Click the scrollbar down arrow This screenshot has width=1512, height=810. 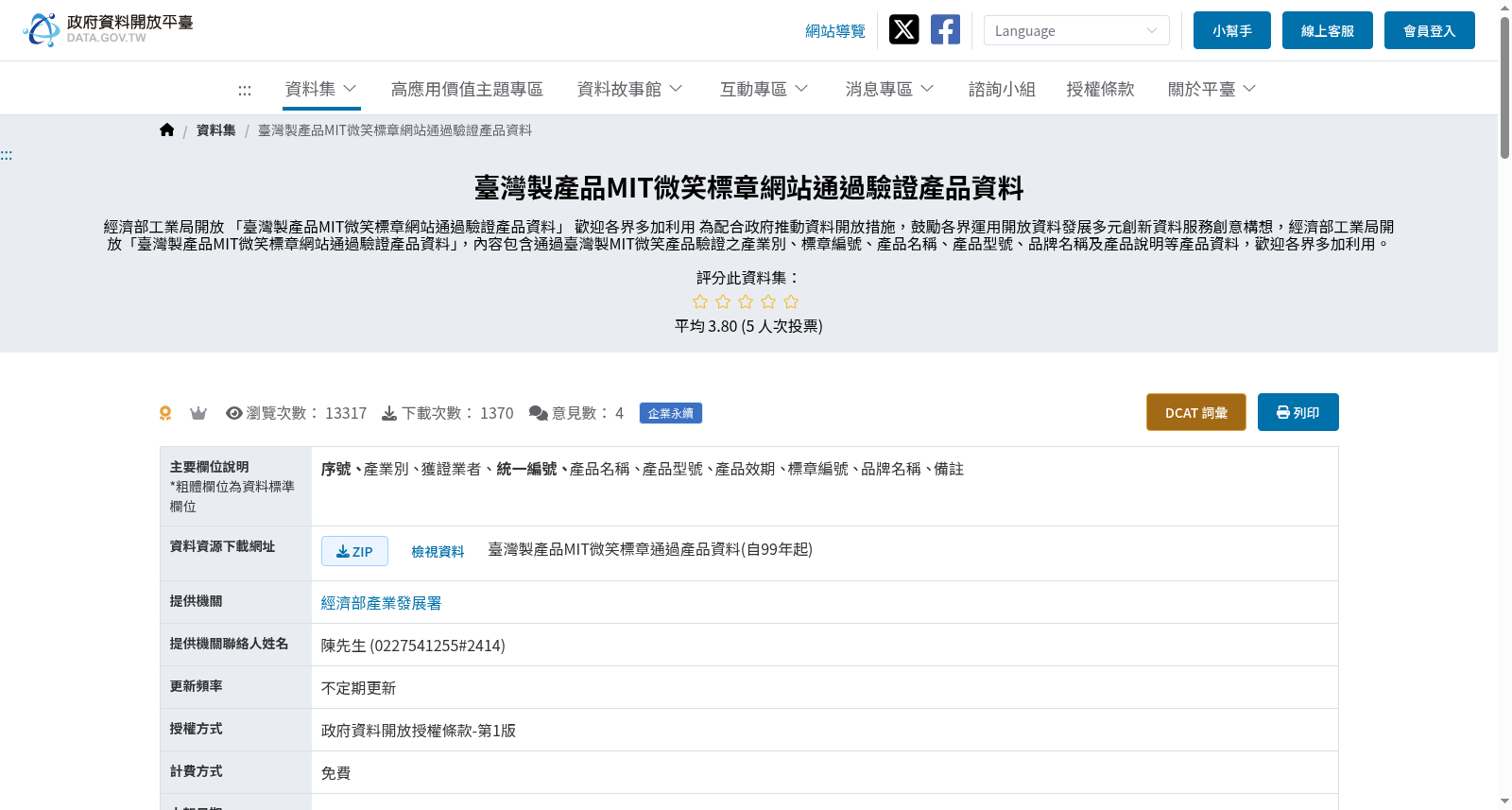pyautogui.click(x=1504, y=801)
